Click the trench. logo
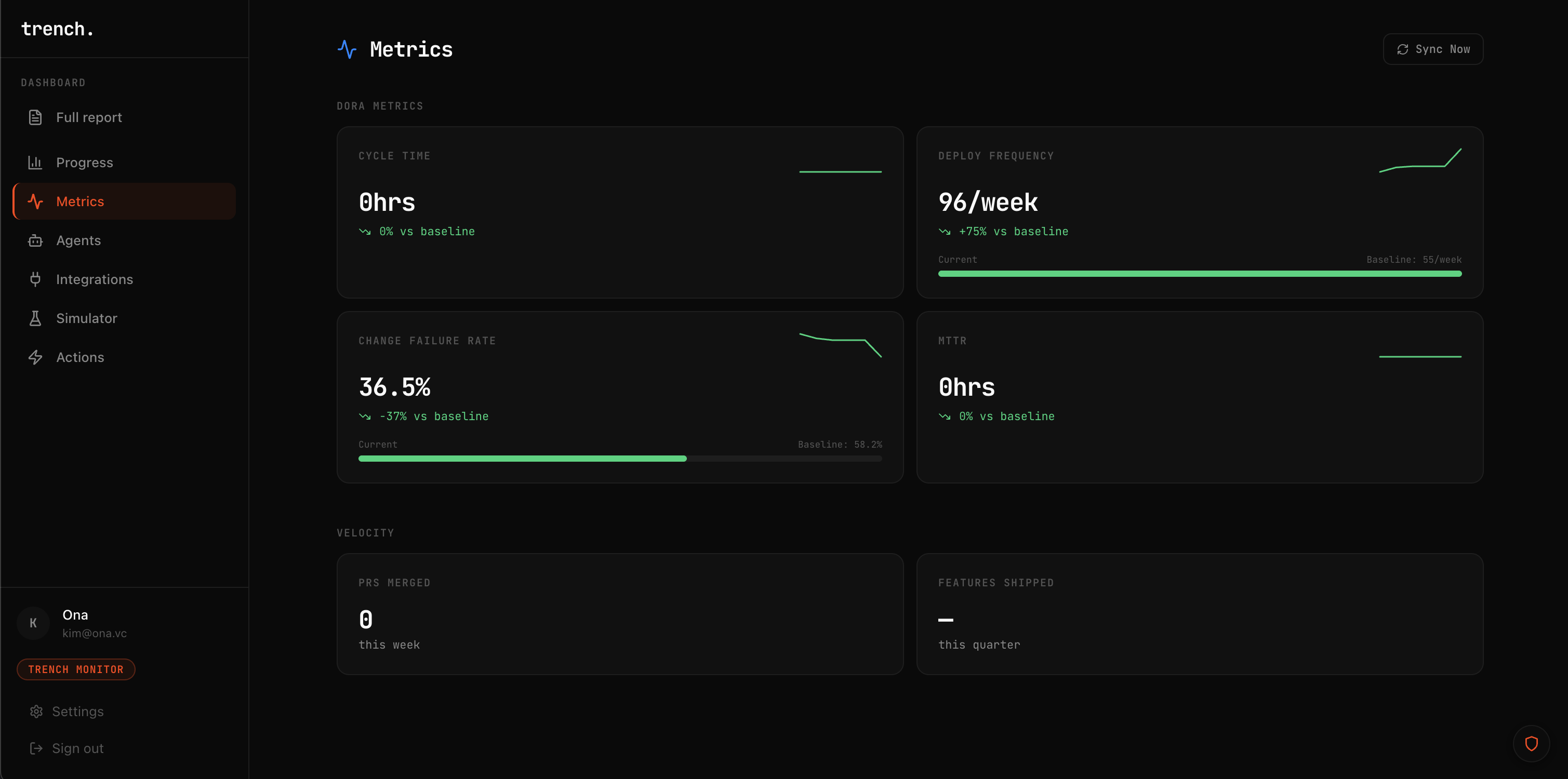Screen dimensions: 1568x779 pyautogui.click(x=57, y=29)
